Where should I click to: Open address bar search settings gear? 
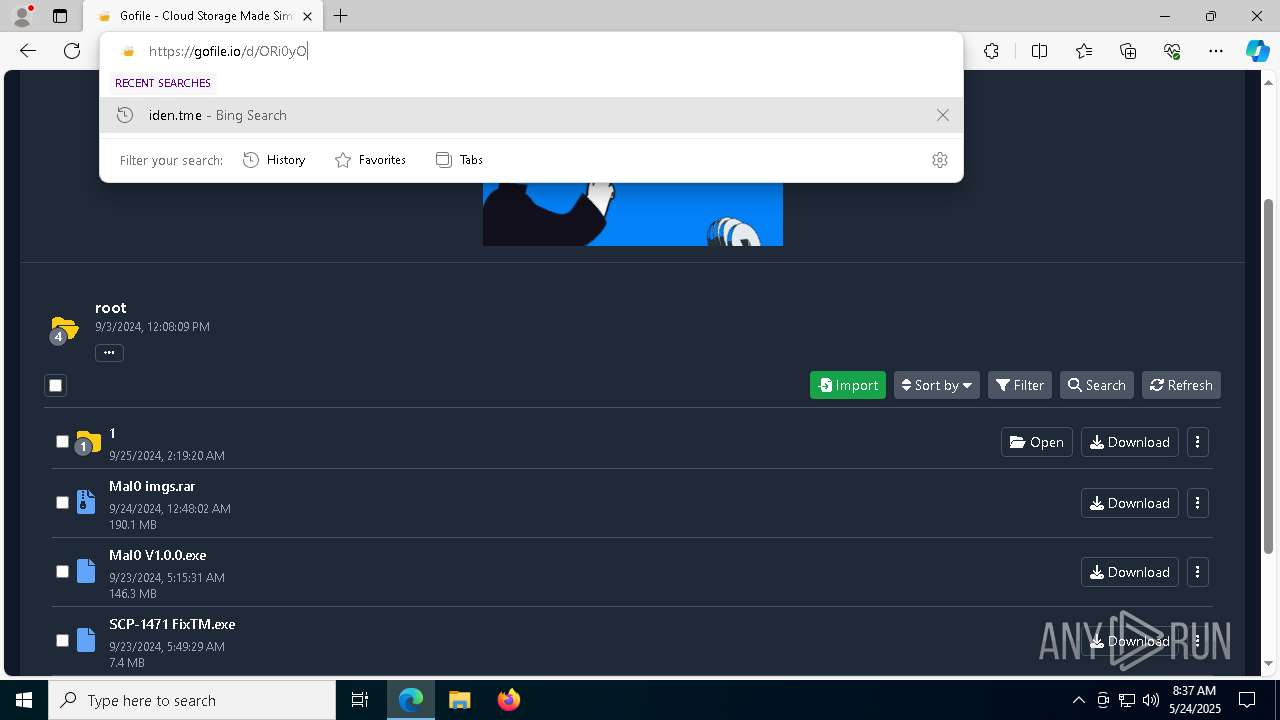939,160
